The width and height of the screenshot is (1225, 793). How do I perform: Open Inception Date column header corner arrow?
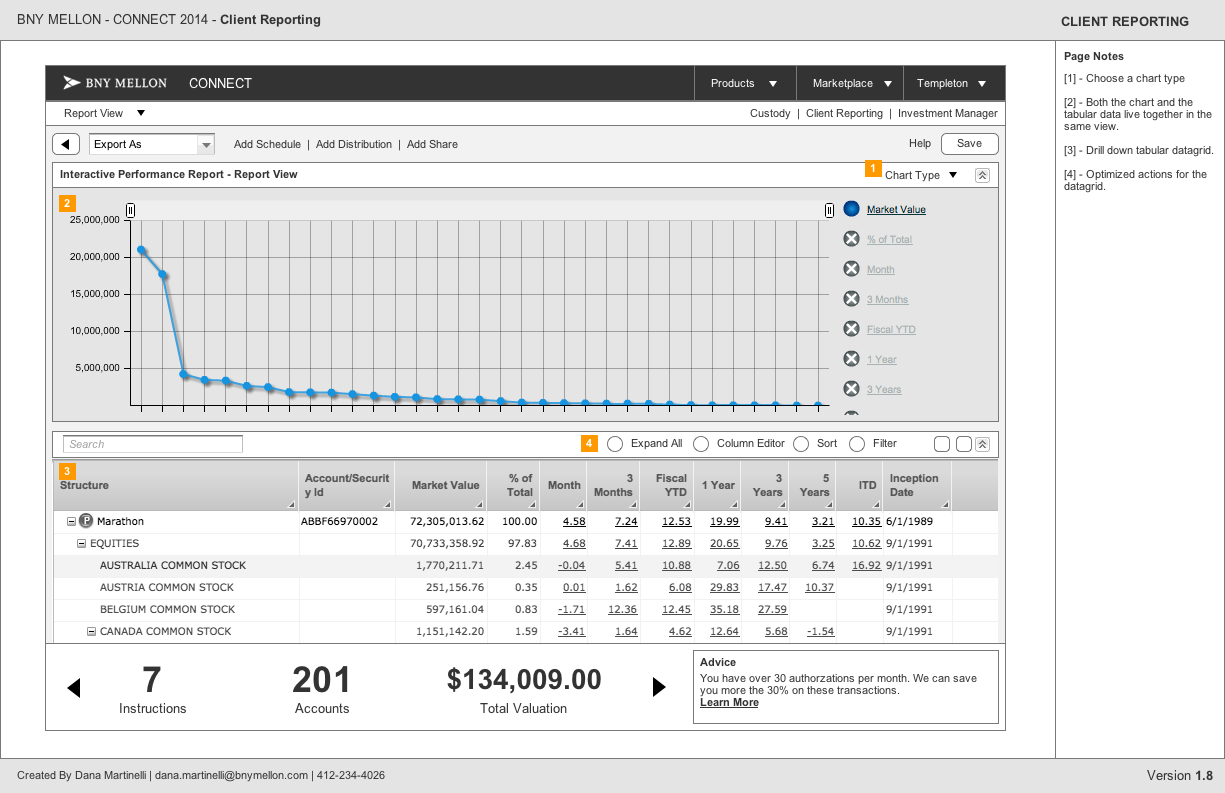[944, 505]
